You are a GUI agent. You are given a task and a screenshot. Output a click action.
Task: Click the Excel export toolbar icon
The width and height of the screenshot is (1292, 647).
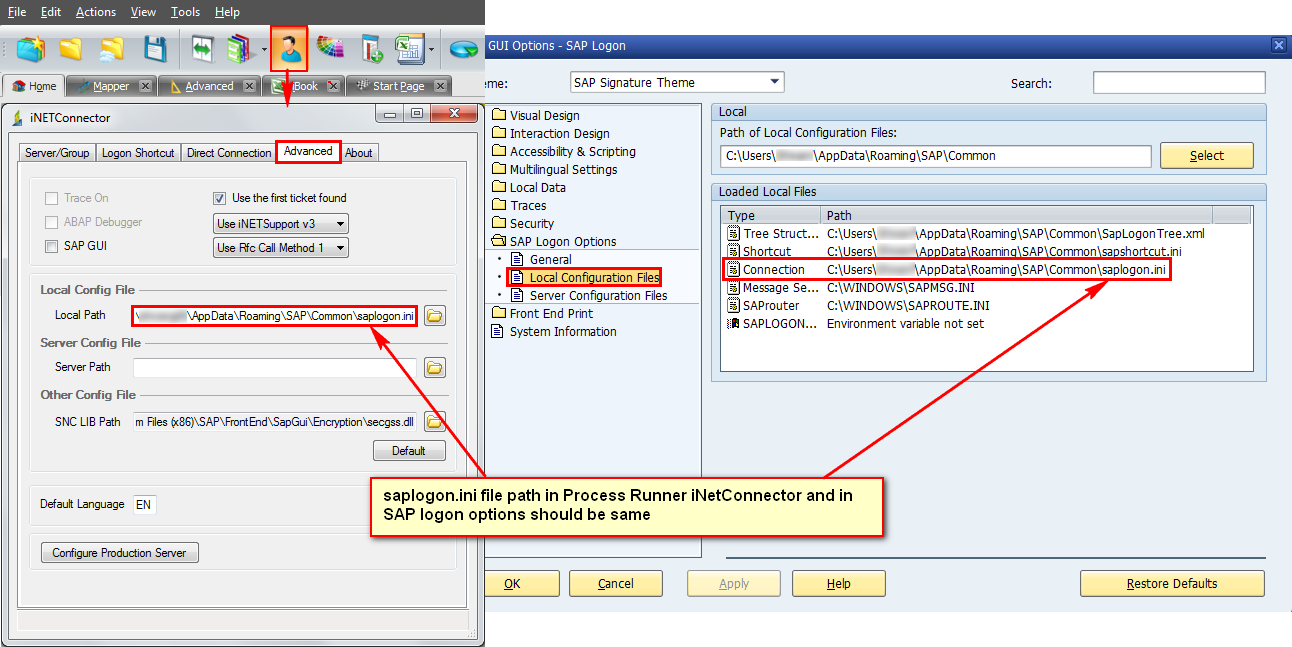(x=409, y=48)
